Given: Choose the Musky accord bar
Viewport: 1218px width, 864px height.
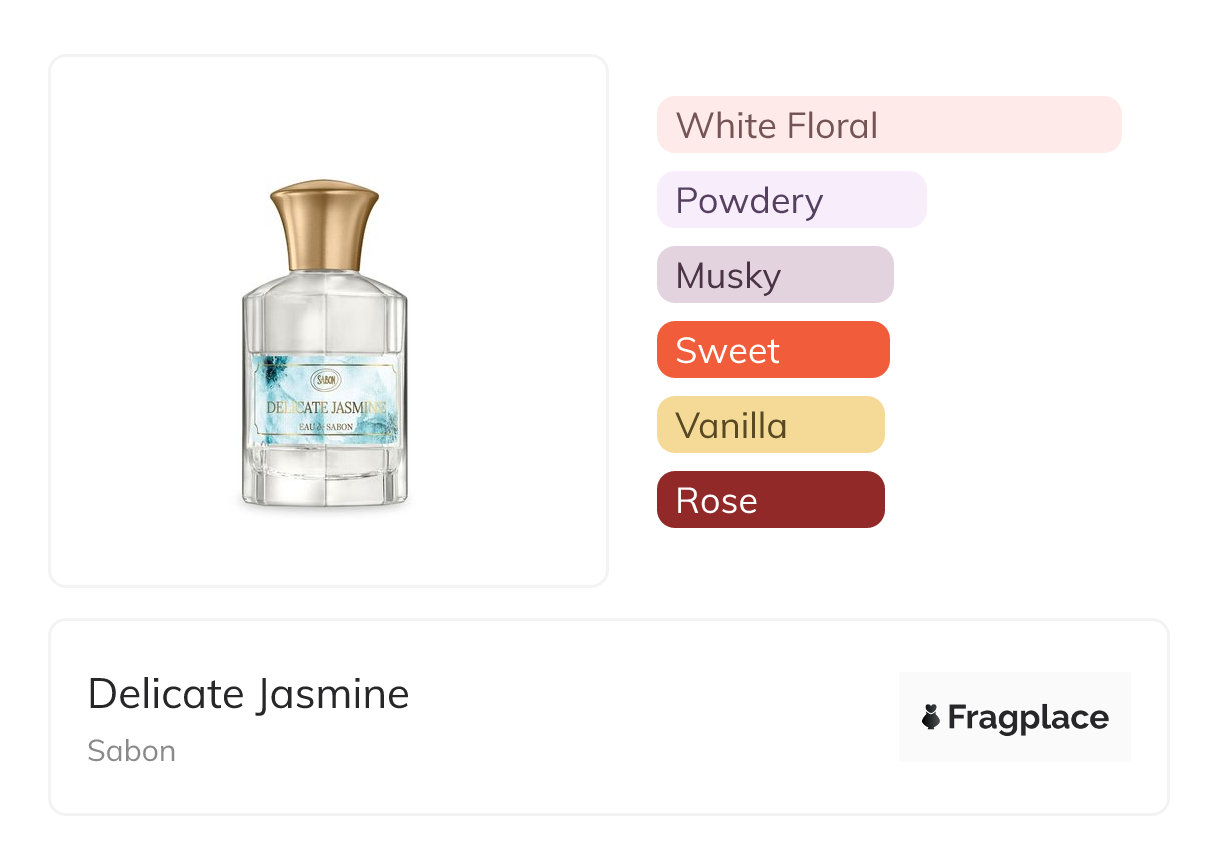Looking at the screenshot, I should (775, 275).
